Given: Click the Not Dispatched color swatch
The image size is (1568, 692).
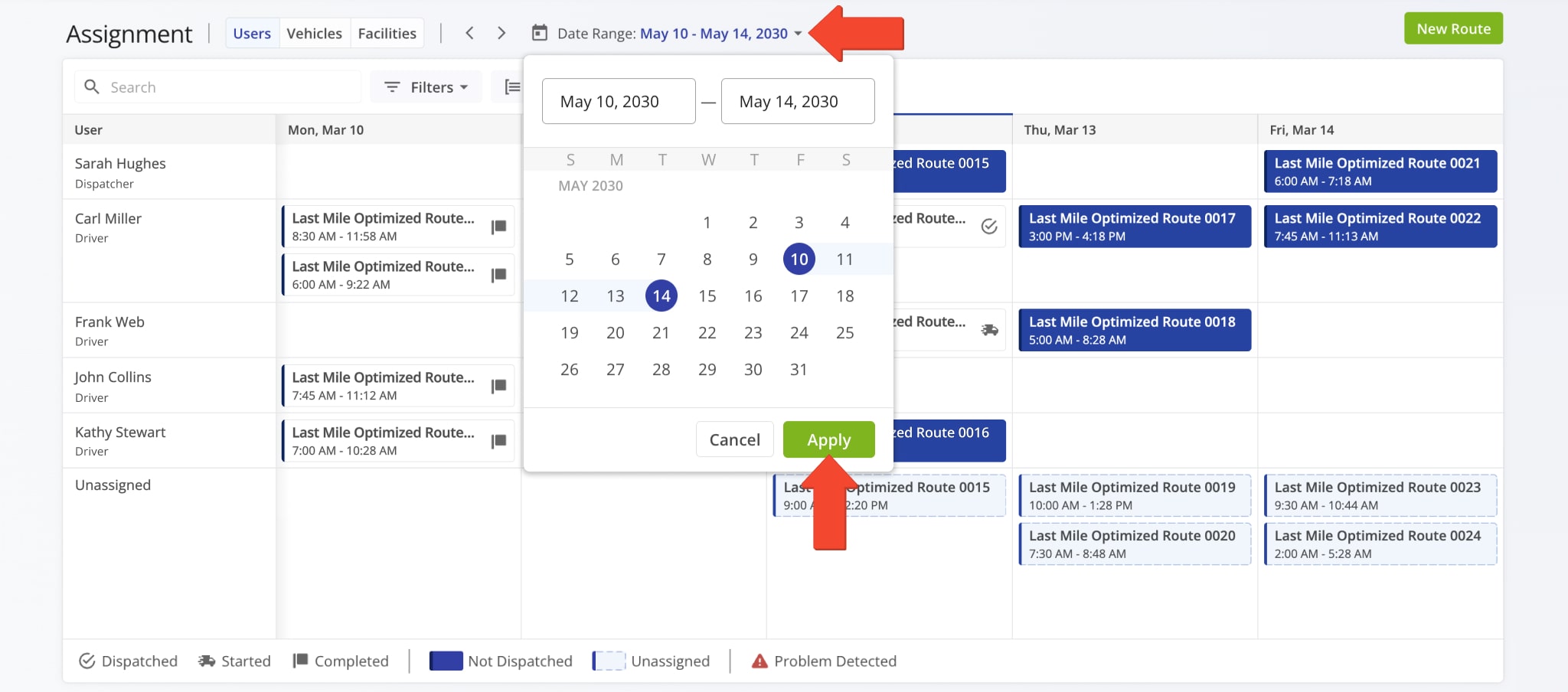Looking at the screenshot, I should [x=446, y=661].
